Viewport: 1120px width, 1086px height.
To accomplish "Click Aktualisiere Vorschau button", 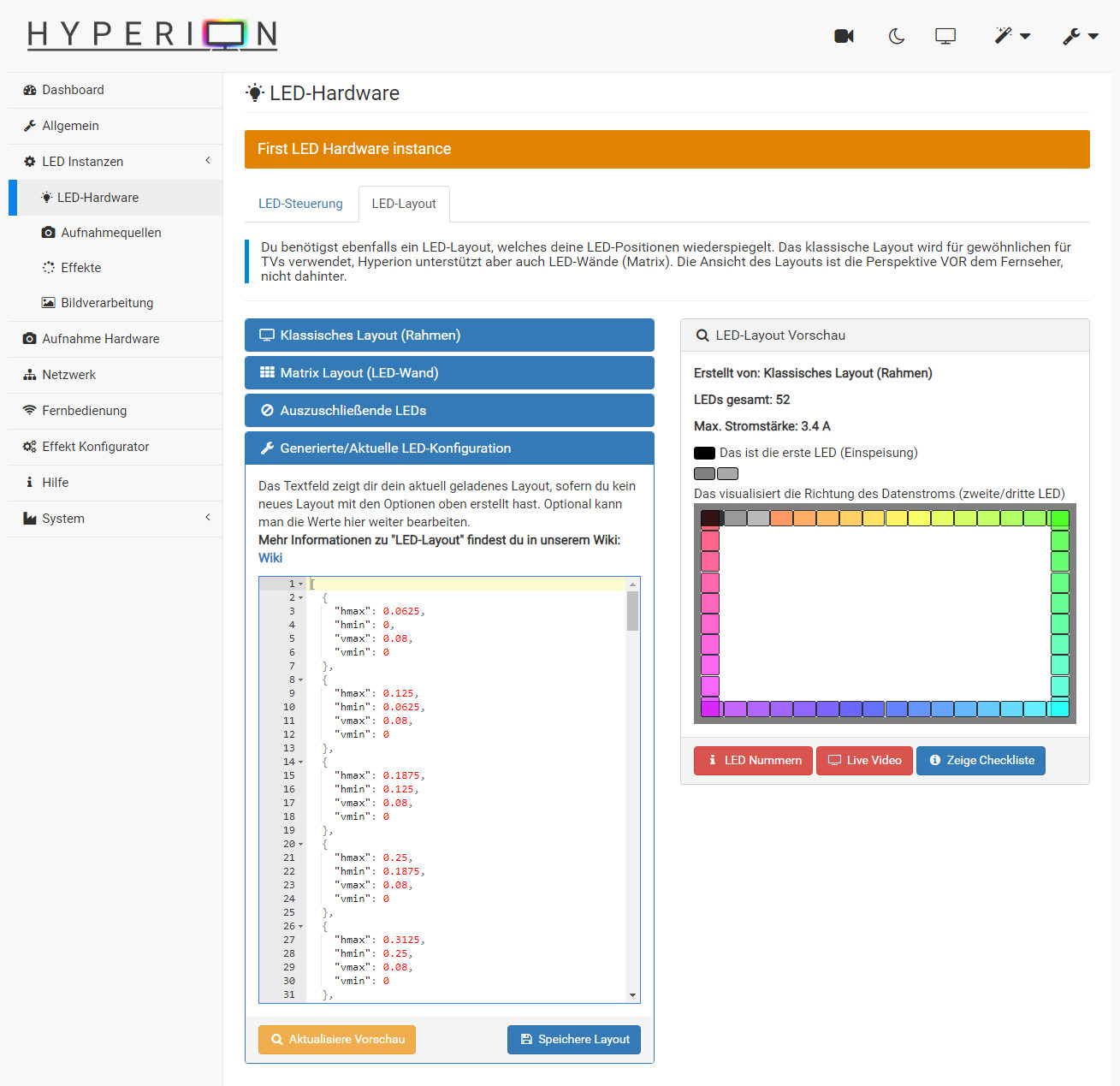I will [x=337, y=1040].
